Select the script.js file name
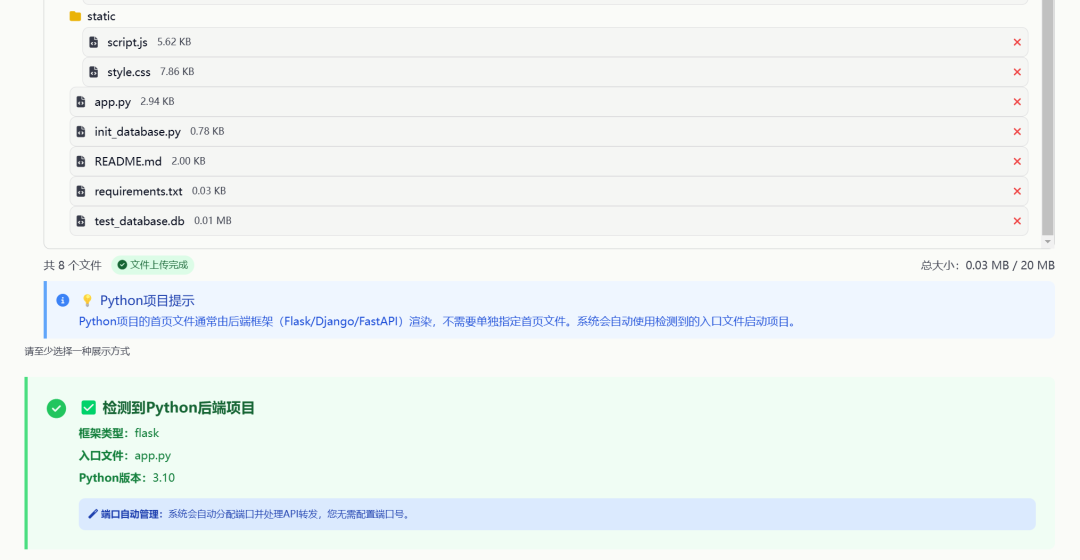Image resolution: width=1080 pixels, height=560 pixels. 127,42
